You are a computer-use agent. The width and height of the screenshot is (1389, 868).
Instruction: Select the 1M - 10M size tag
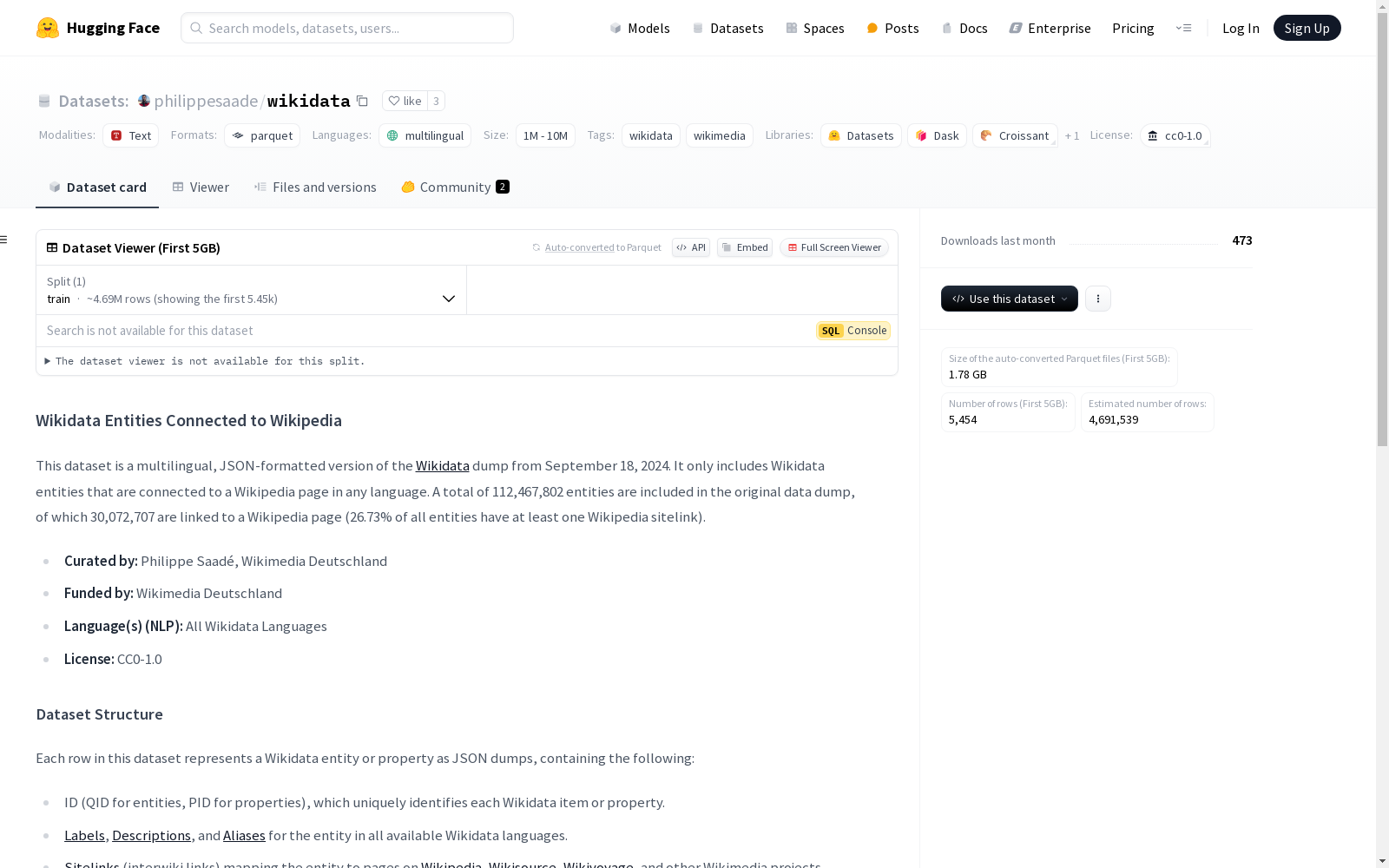coord(545,135)
